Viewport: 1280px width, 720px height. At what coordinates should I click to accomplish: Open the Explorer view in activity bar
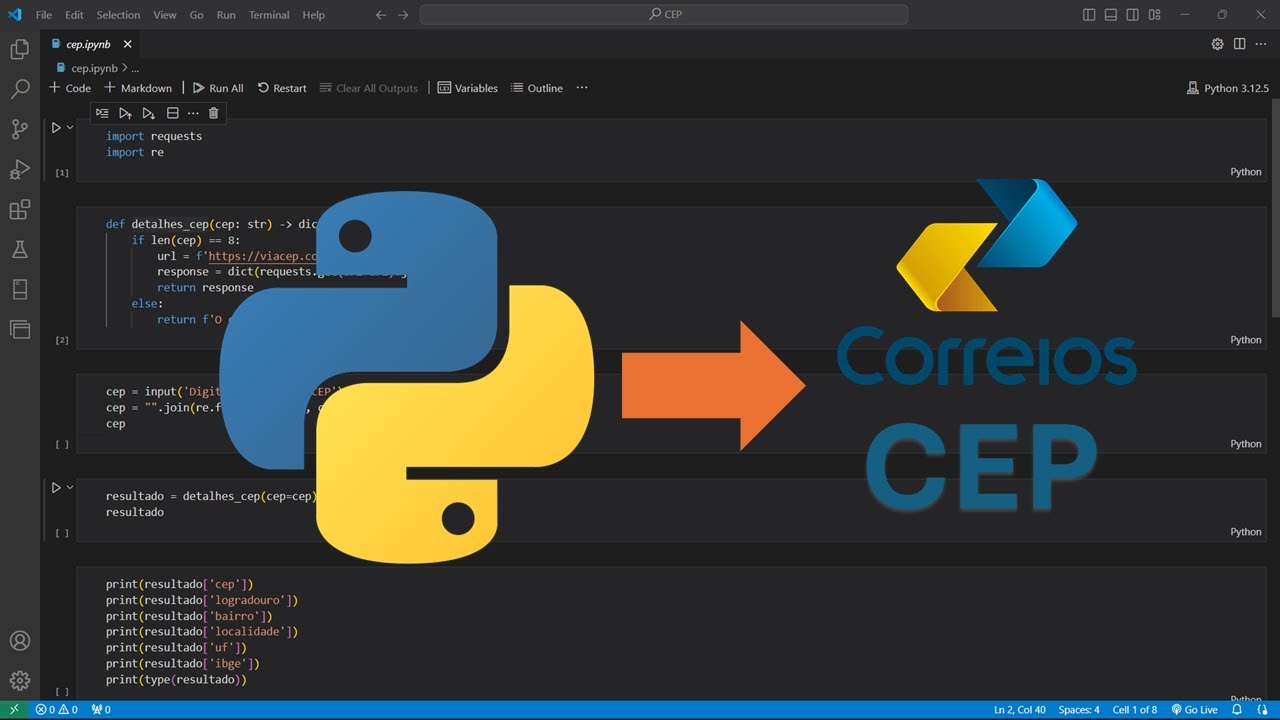click(x=19, y=49)
